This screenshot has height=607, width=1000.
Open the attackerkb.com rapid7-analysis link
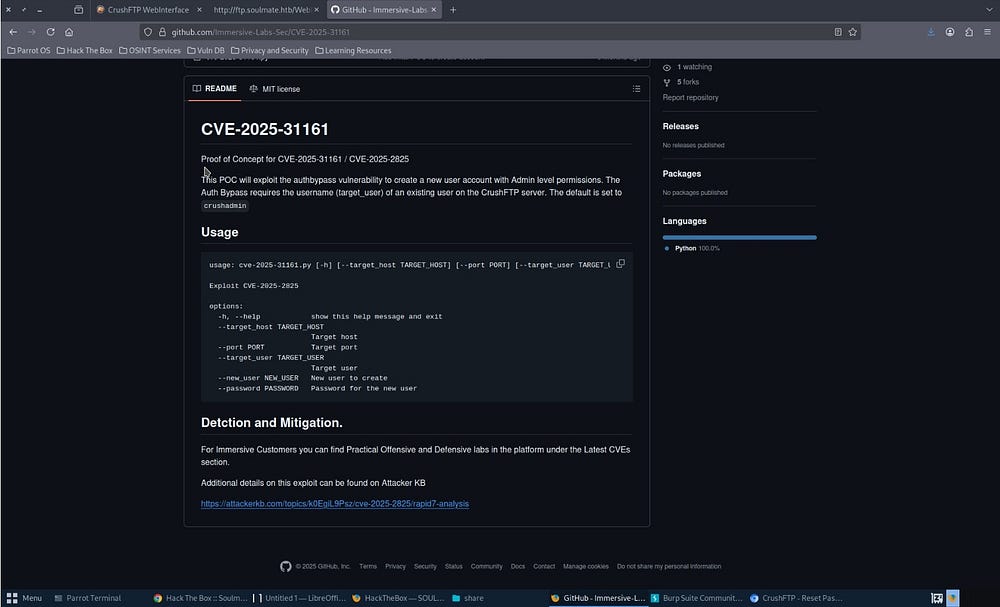click(335, 504)
